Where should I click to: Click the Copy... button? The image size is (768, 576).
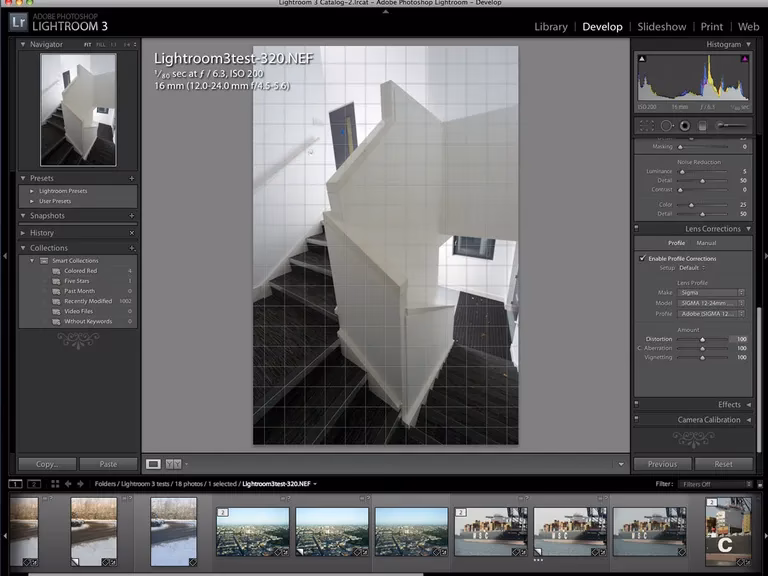pos(47,464)
